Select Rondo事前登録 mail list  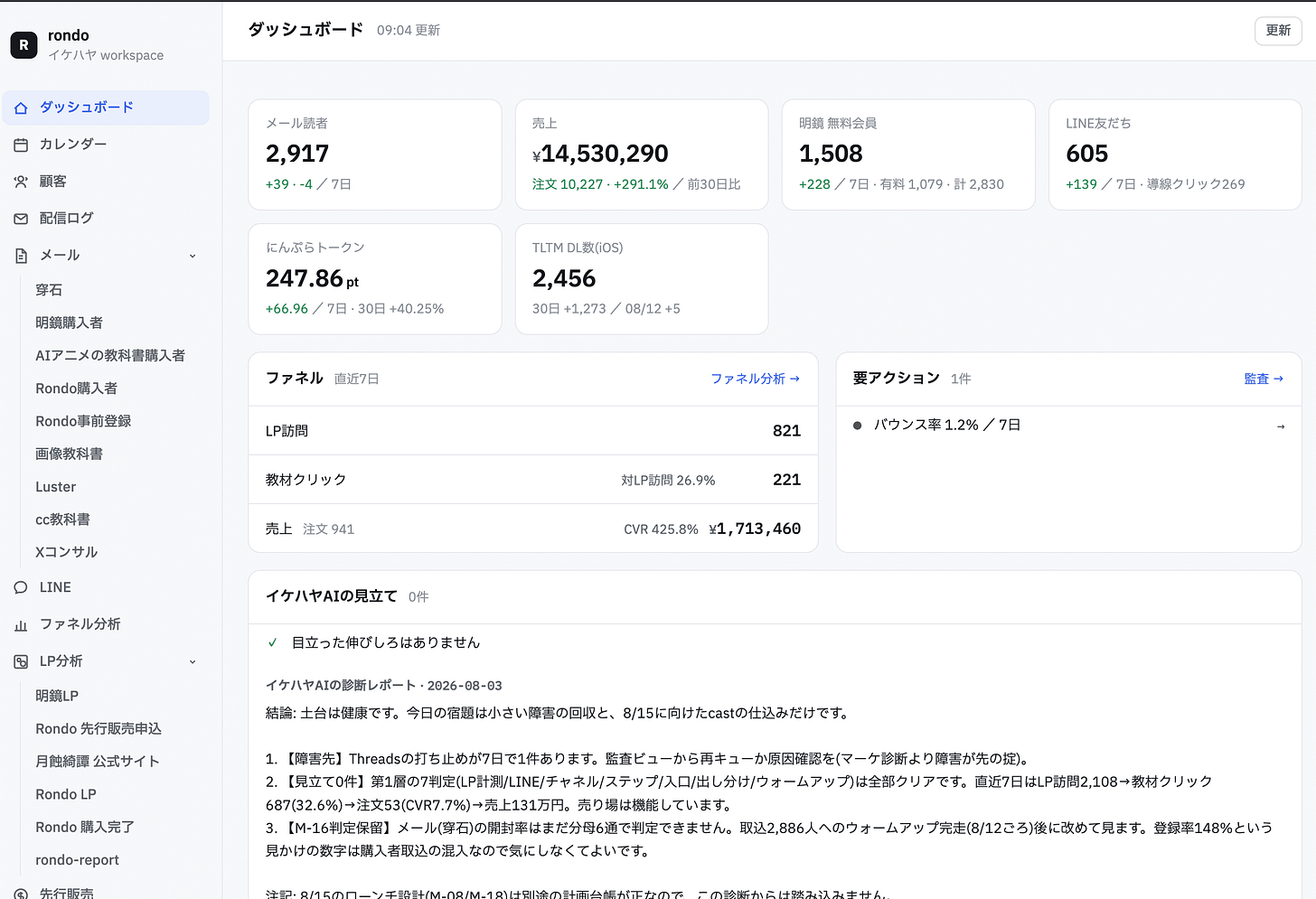click(83, 421)
